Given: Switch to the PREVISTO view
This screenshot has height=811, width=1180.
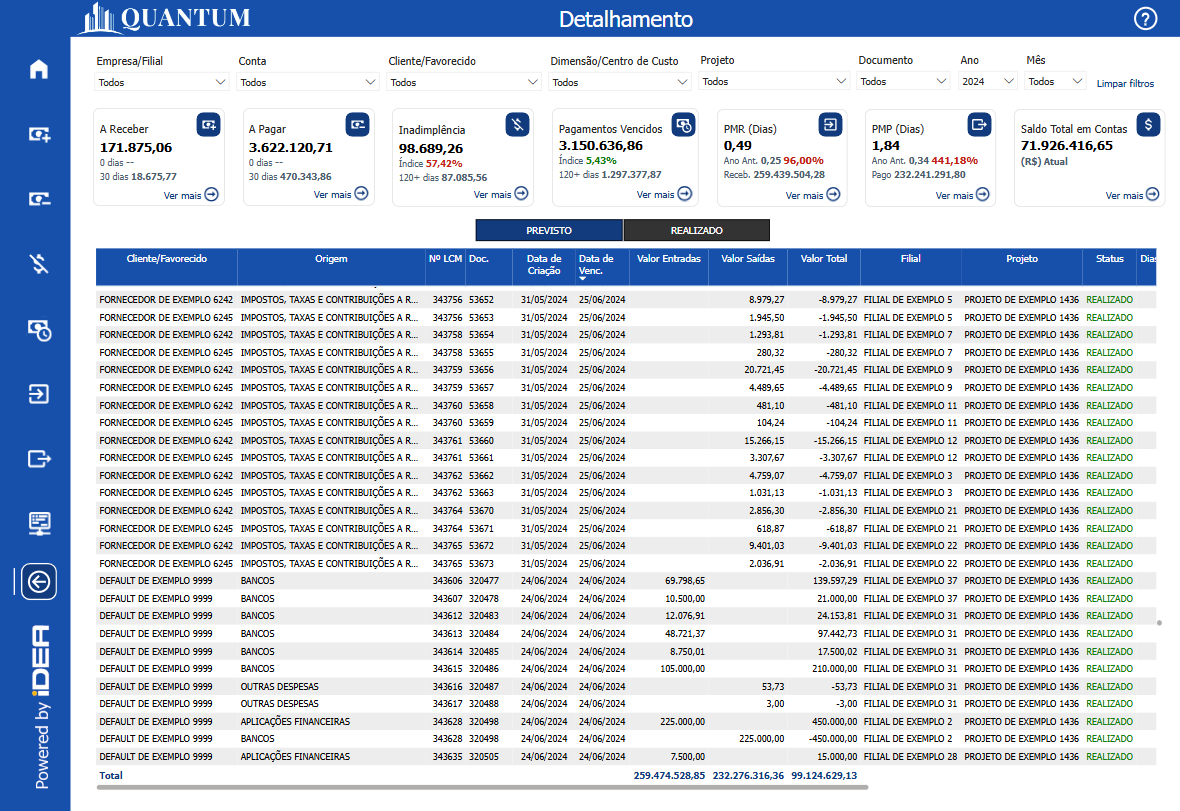Looking at the screenshot, I should click(549, 230).
